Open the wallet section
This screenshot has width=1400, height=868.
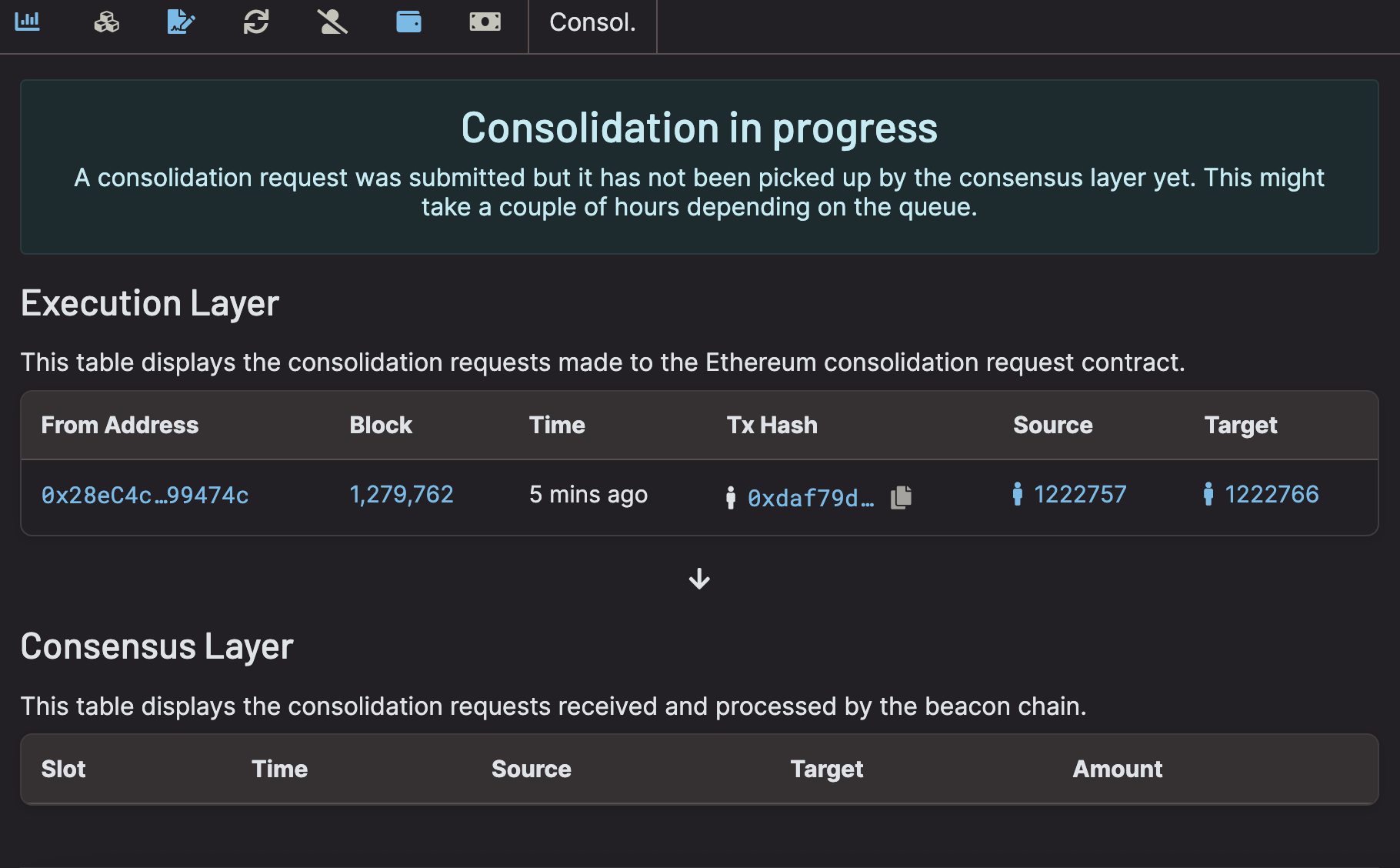408,22
